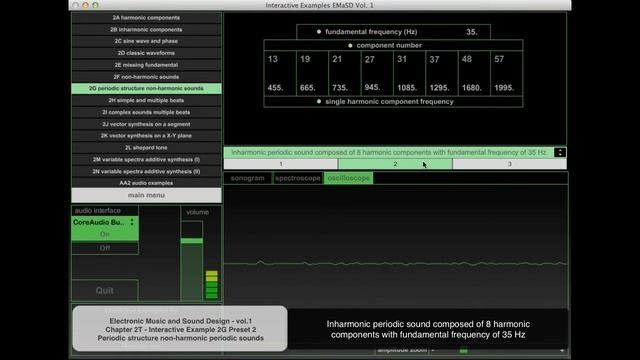Select preset 3
640x360 pixels.
click(x=509, y=164)
